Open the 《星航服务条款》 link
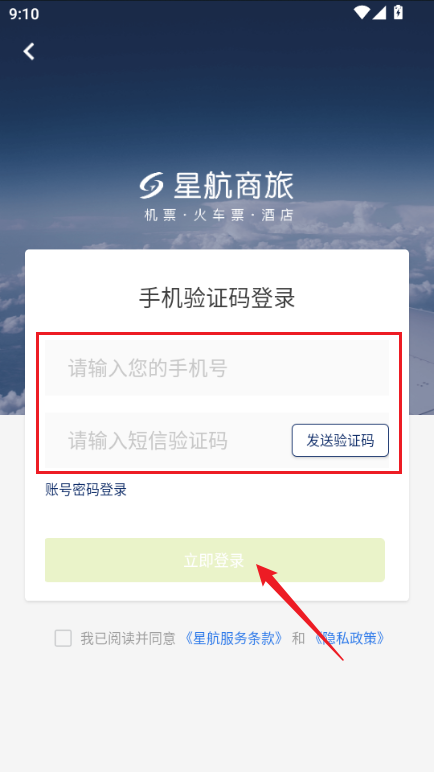This screenshot has width=434, height=772. (234, 639)
